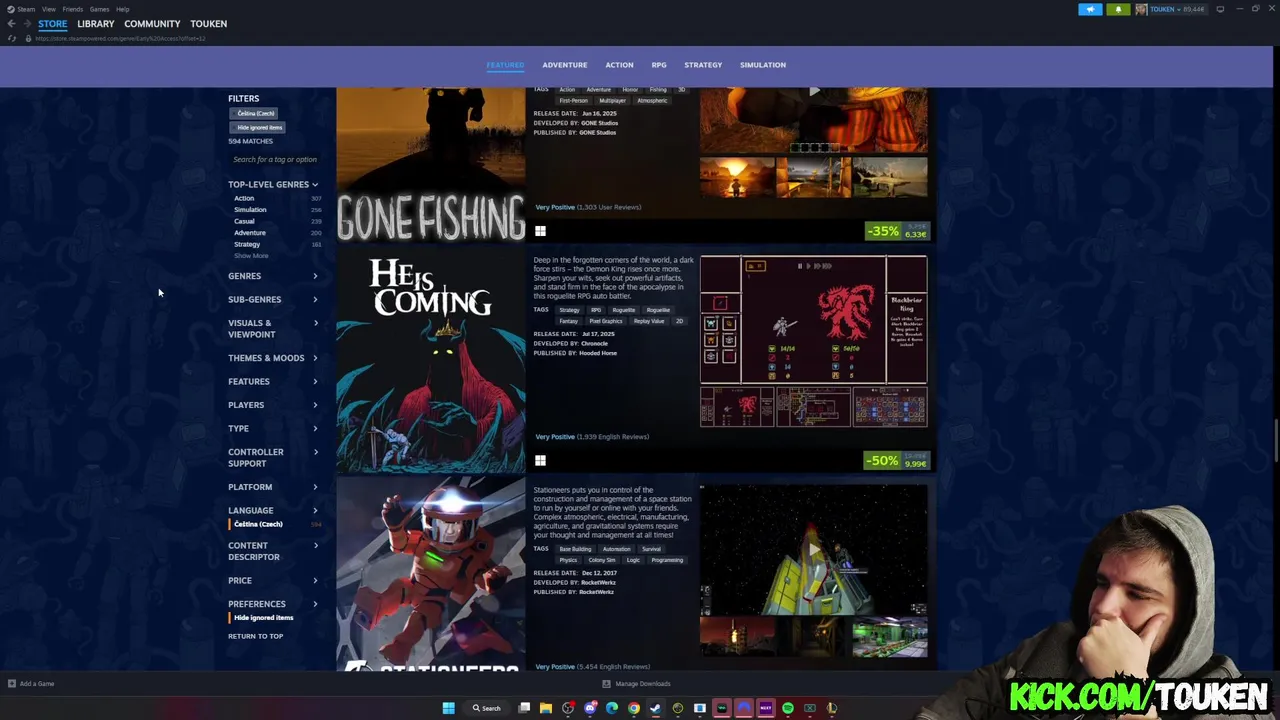
Task: Play the Stationeers trailer preview
Action: click(x=814, y=549)
